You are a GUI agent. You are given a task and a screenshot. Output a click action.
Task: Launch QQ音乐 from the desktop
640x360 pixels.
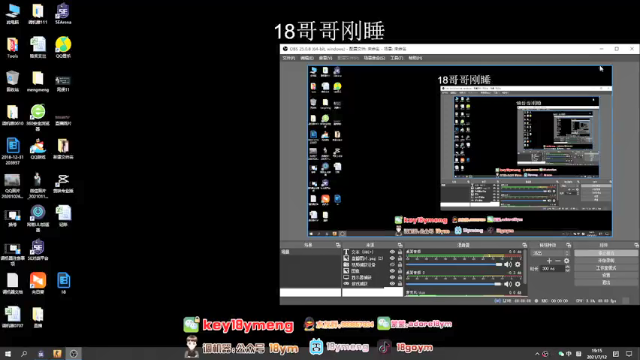pyautogui.click(x=63, y=47)
